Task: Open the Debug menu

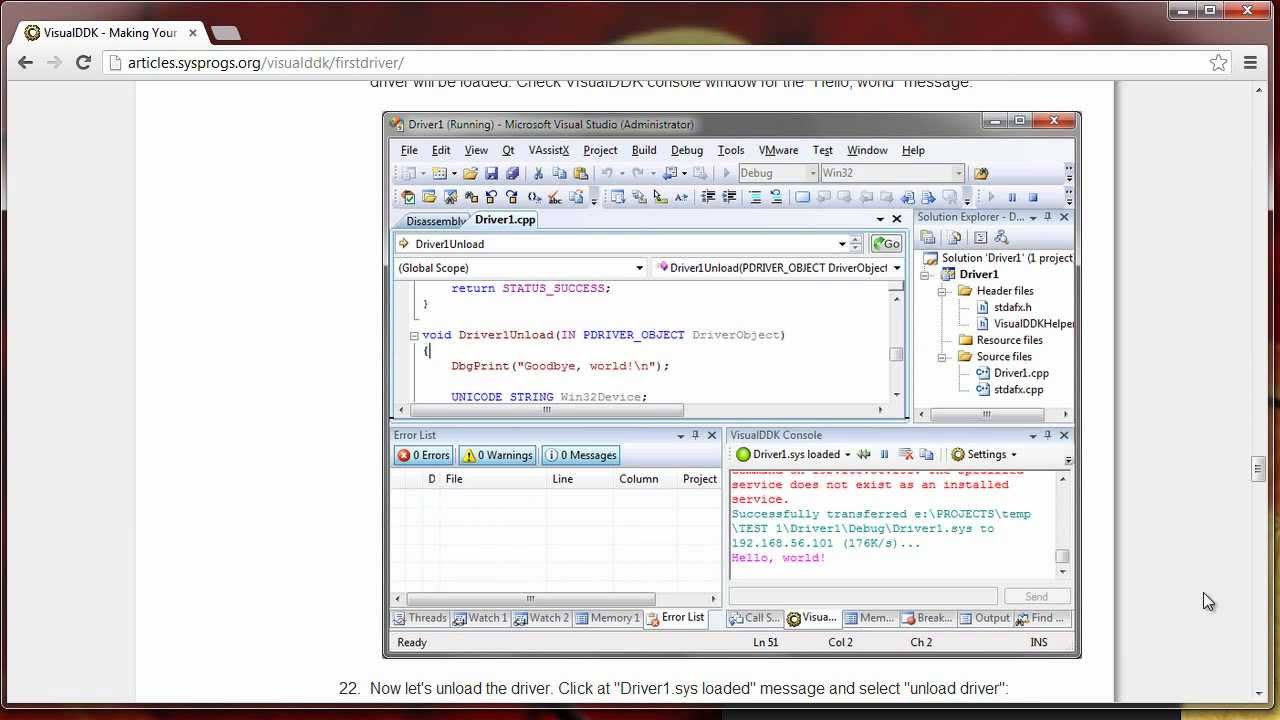Action: point(686,150)
